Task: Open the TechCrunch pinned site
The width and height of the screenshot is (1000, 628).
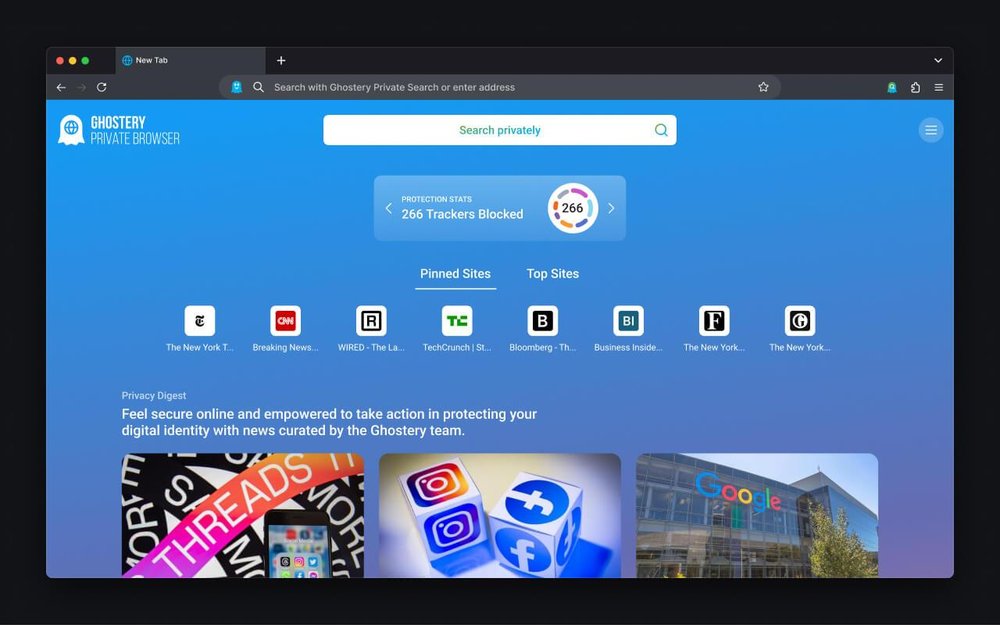Action: click(x=457, y=329)
